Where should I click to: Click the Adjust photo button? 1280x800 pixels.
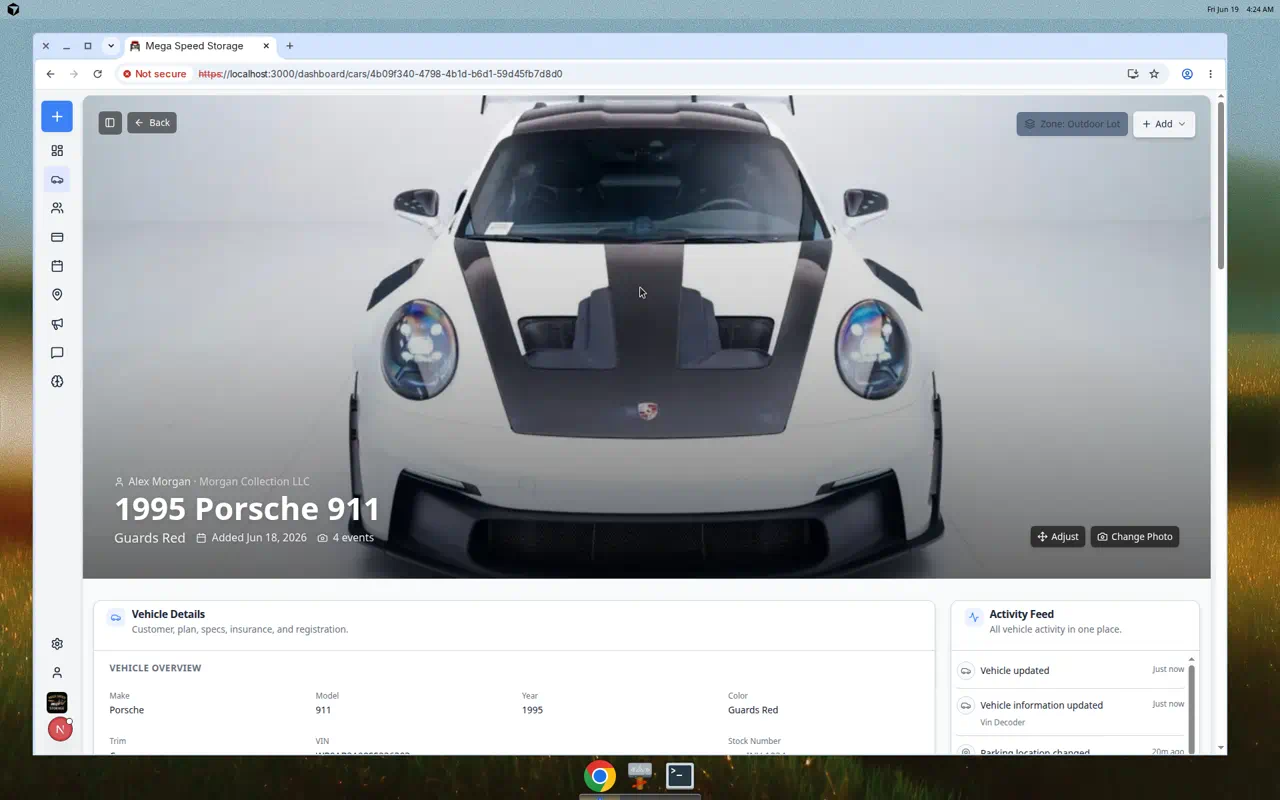pos(1058,537)
